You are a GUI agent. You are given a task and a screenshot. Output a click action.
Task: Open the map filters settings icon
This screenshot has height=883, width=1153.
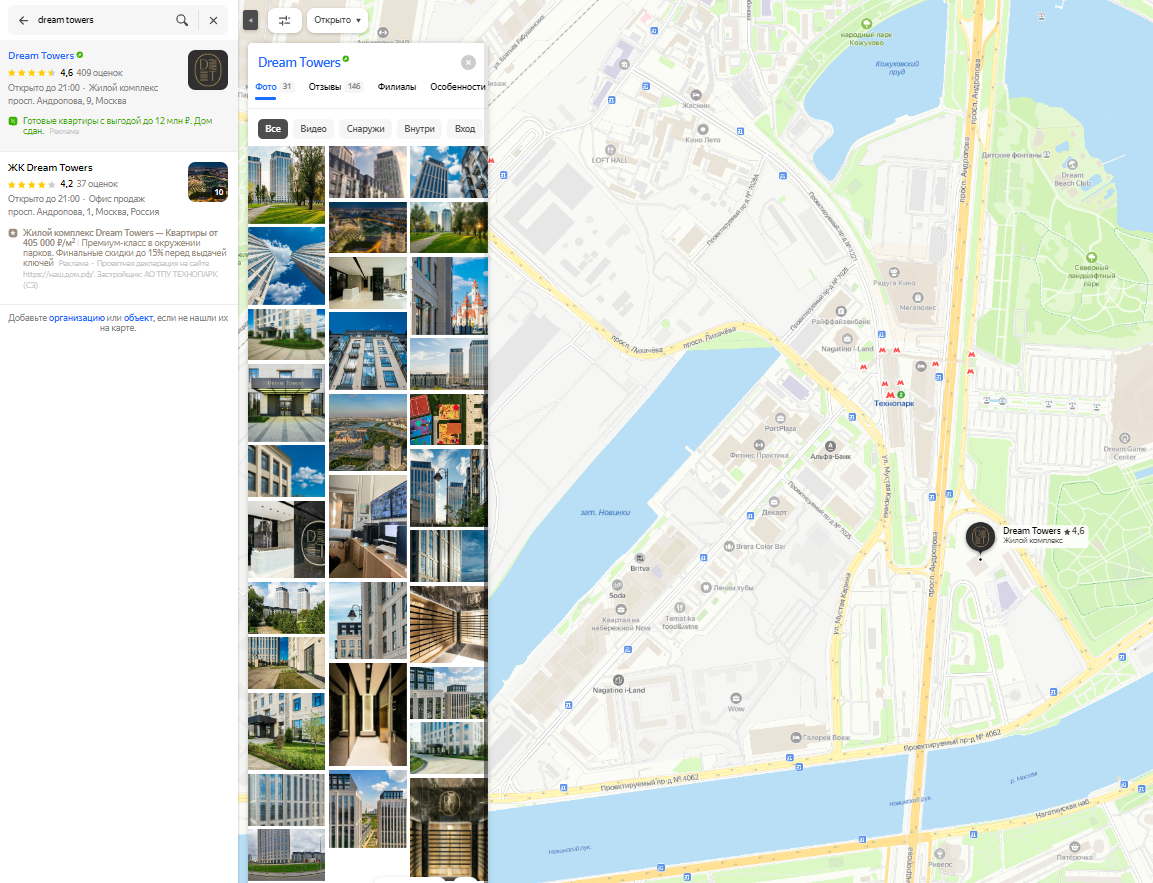click(x=285, y=20)
